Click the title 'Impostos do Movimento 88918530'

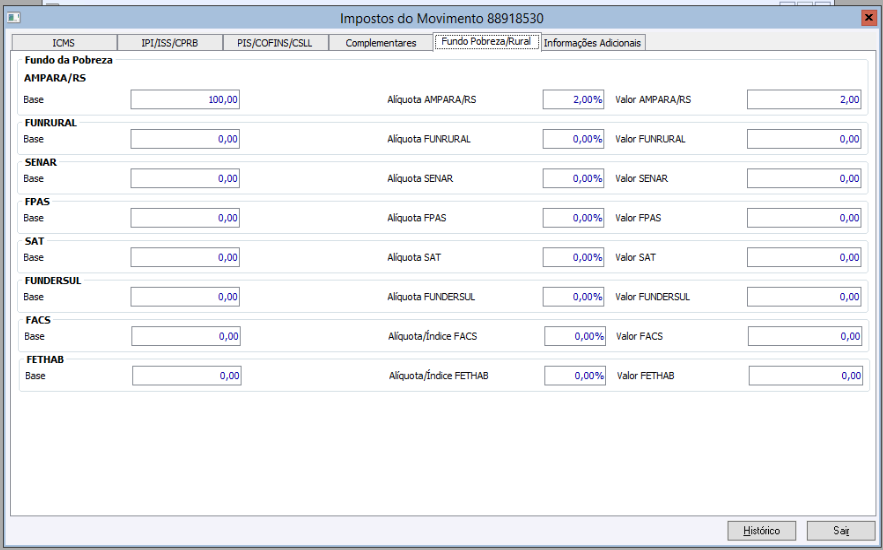coord(442,19)
